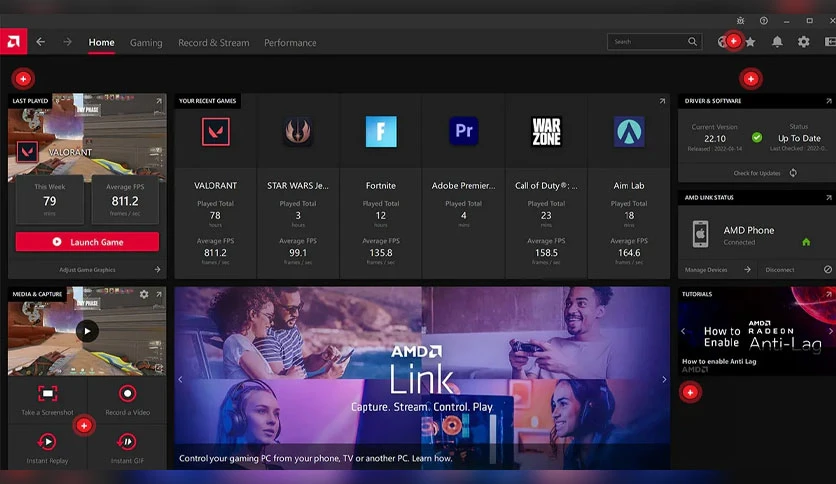This screenshot has width=836, height=484.
Task: Open help question mark icon
Action: point(763,21)
